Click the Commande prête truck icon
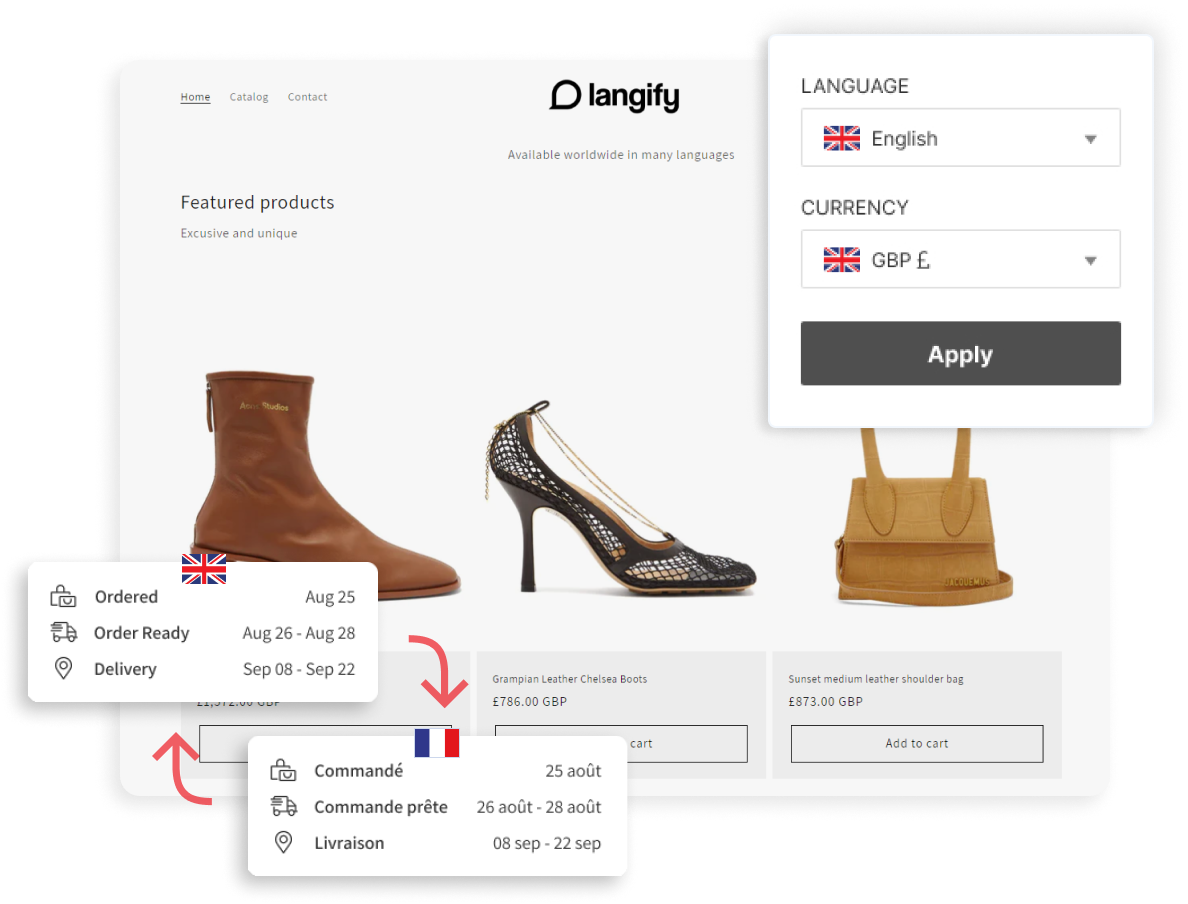This screenshot has height=904, width=1188. pyautogui.click(x=284, y=806)
